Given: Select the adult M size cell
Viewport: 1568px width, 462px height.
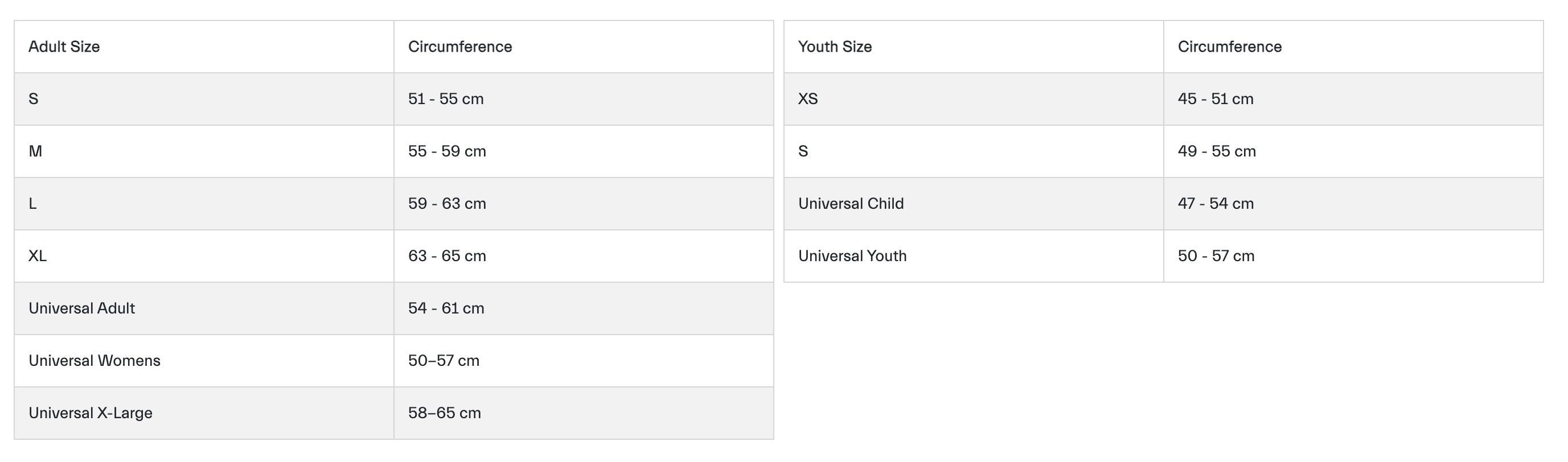Looking at the screenshot, I should click(35, 151).
